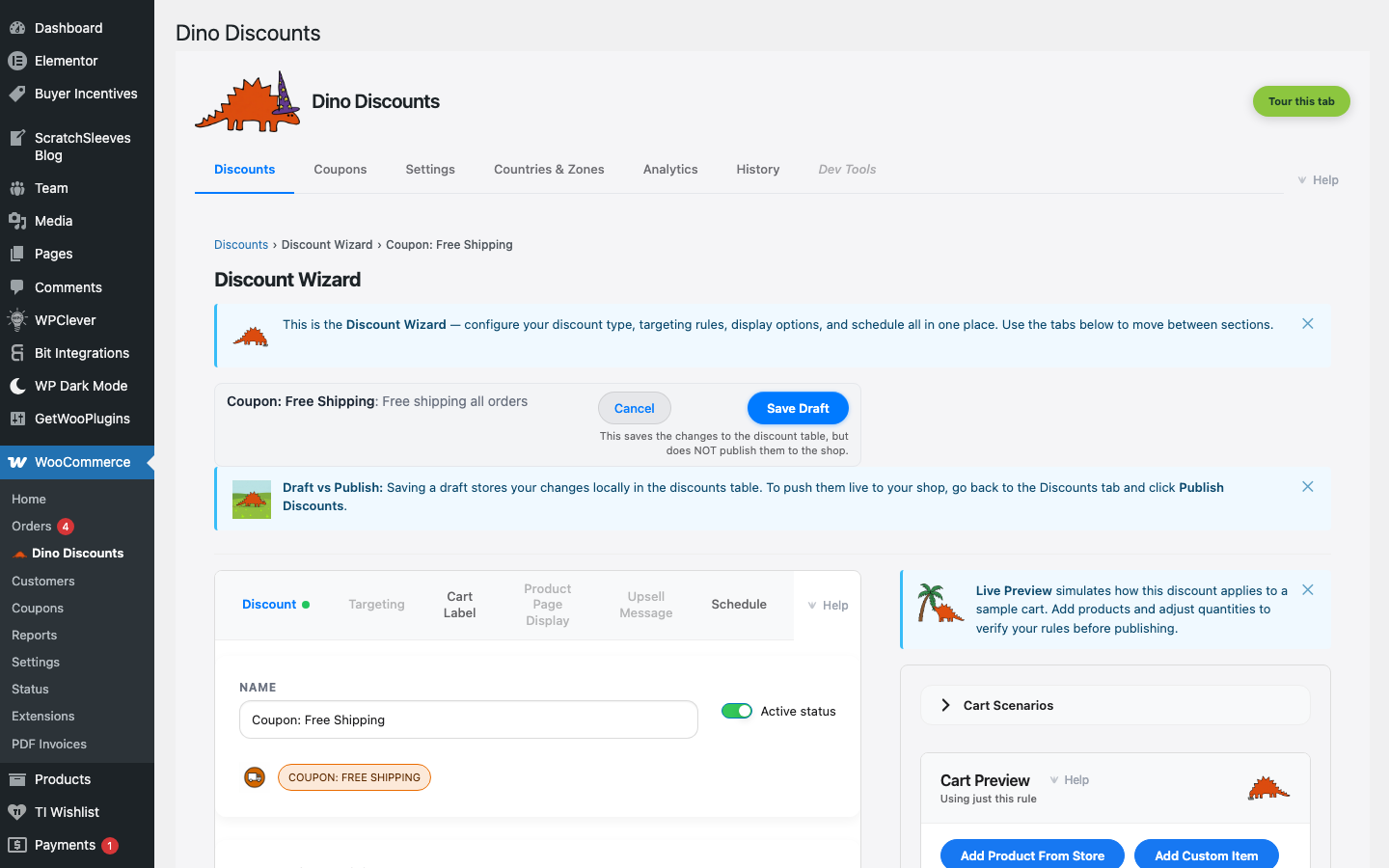This screenshot has height=868, width=1389.
Task: Follow the Discounts breadcrumb link
Action: coord(241,245)
